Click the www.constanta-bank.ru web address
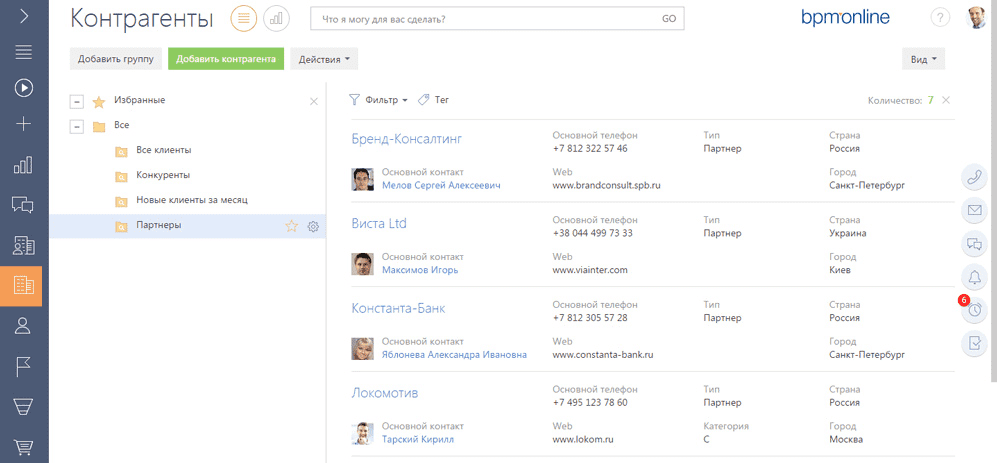The width and height of the screenshot is (997, 463). click(x=603, y=355)
